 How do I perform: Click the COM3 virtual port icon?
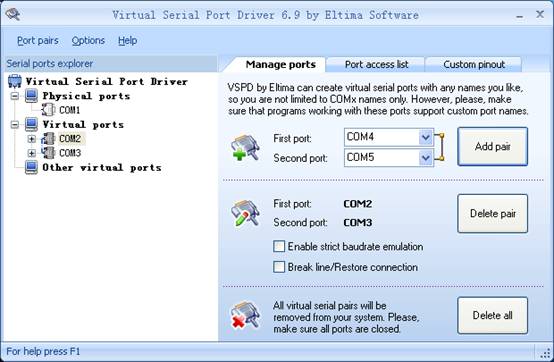(x=48, y=153)
